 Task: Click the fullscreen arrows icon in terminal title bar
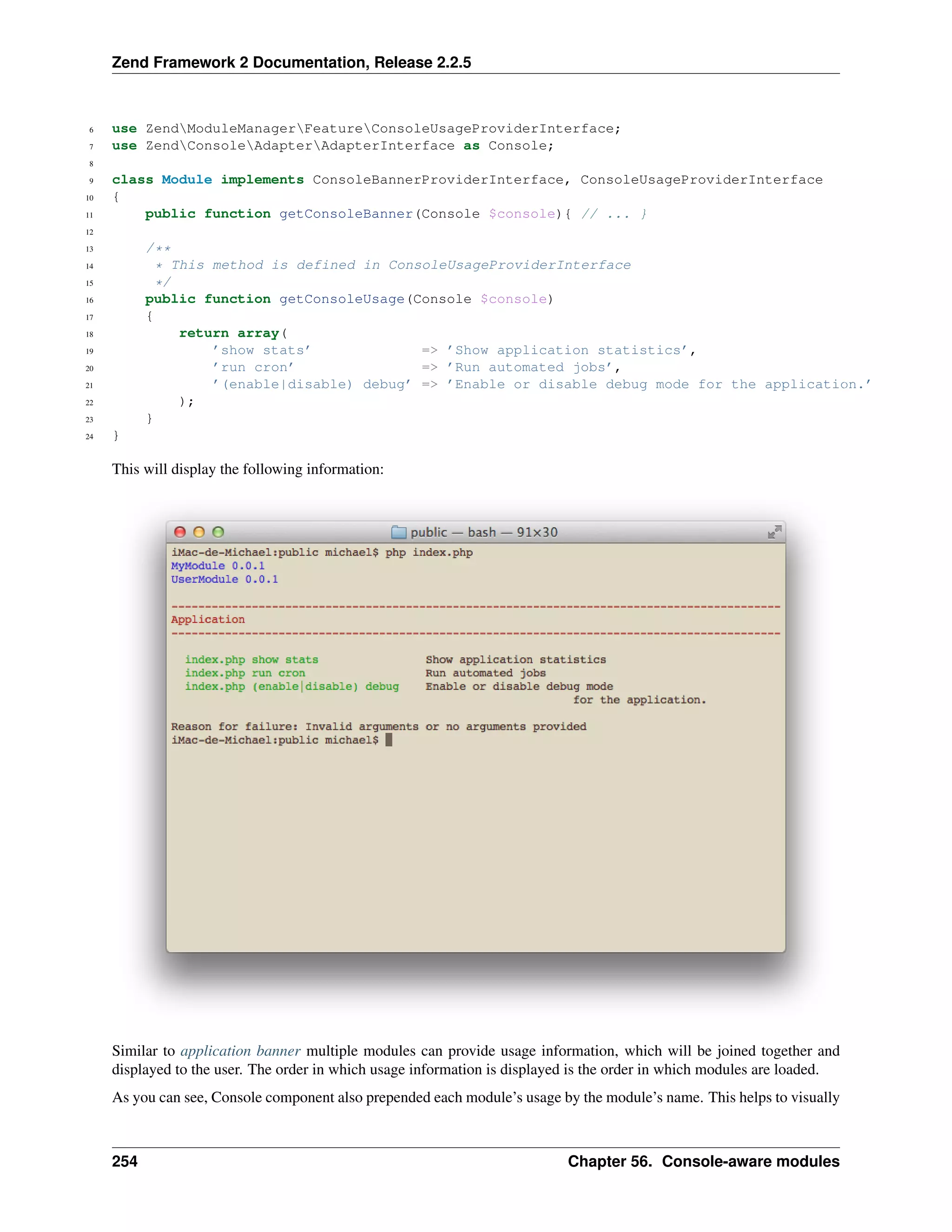pos(774,532)
